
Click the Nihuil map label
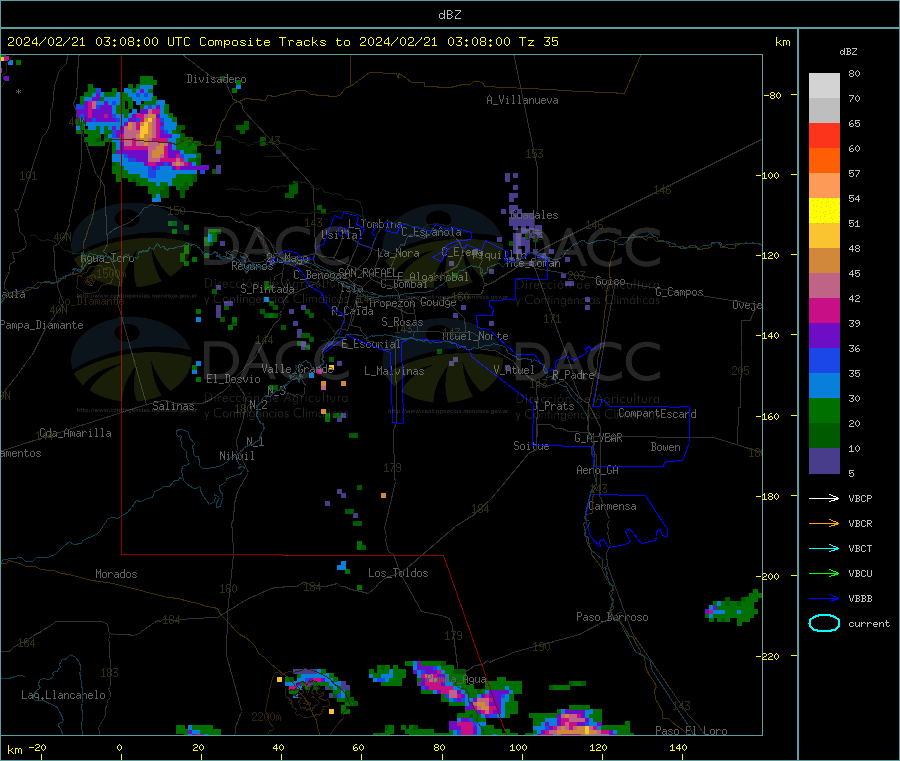tap(236, 456)
